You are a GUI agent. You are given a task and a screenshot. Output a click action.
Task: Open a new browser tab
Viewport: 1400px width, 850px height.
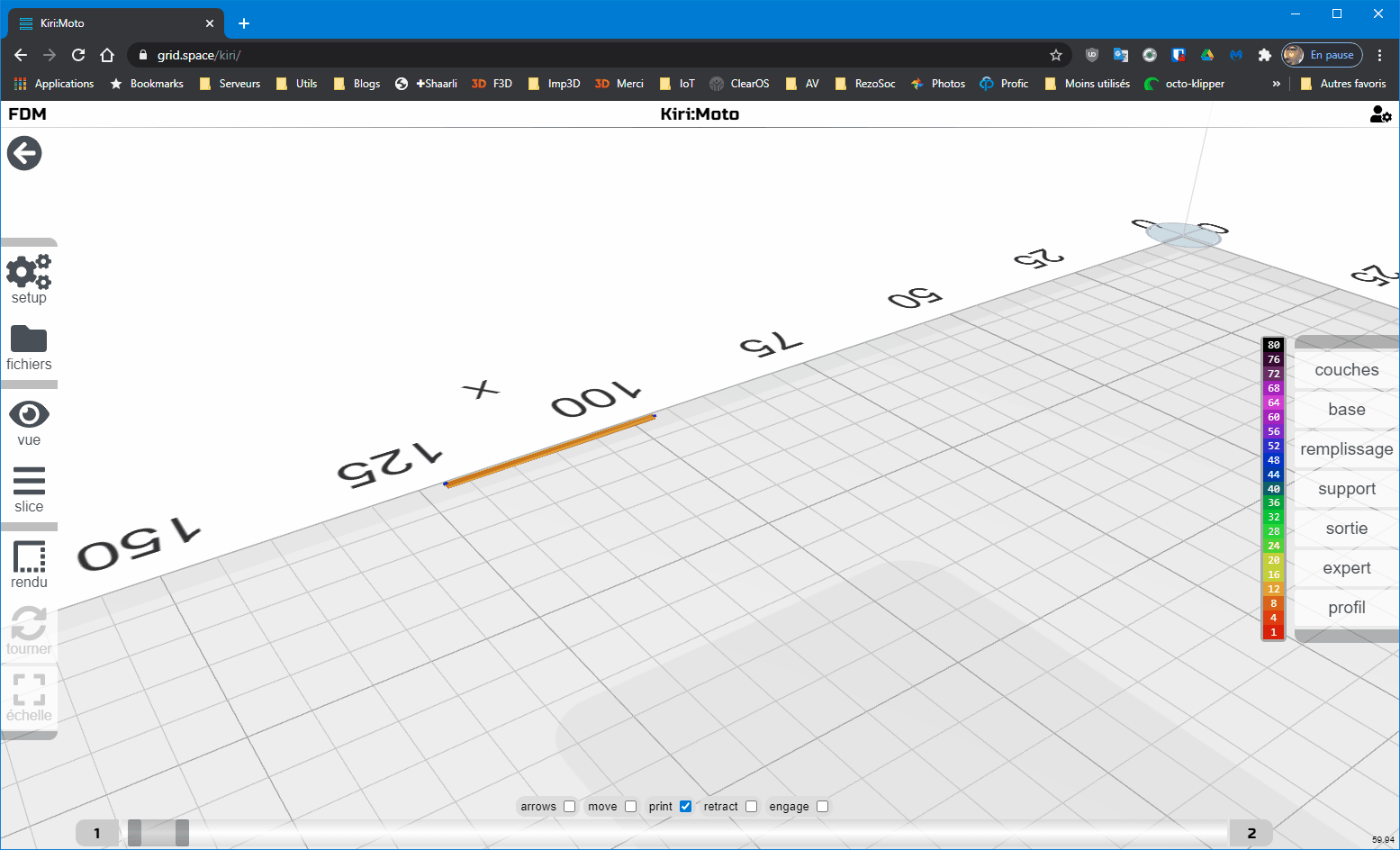pos(244,23)
